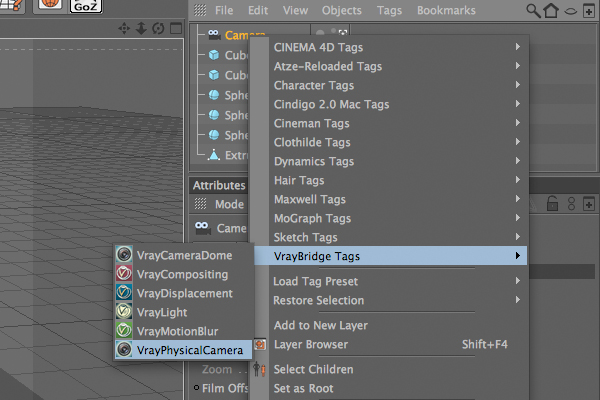The image size is (600, 400).
Task: Click the viewport rotate icon
Action: (158, 28)
